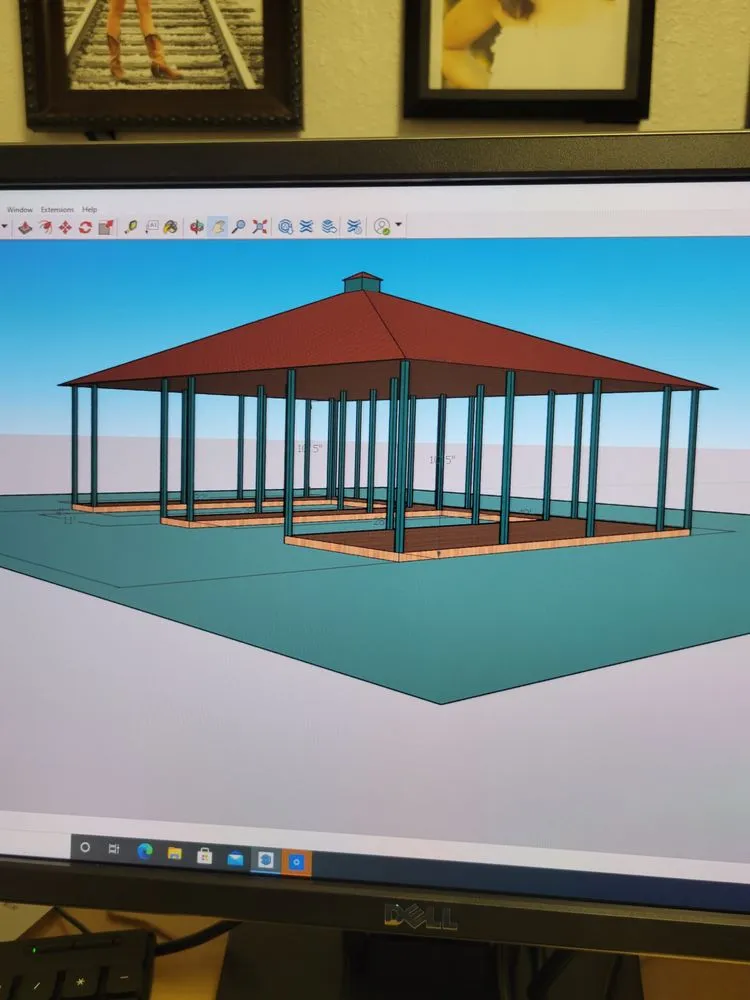Select the Pan hand tool
750x1000 pixels.
coord(217,227)
